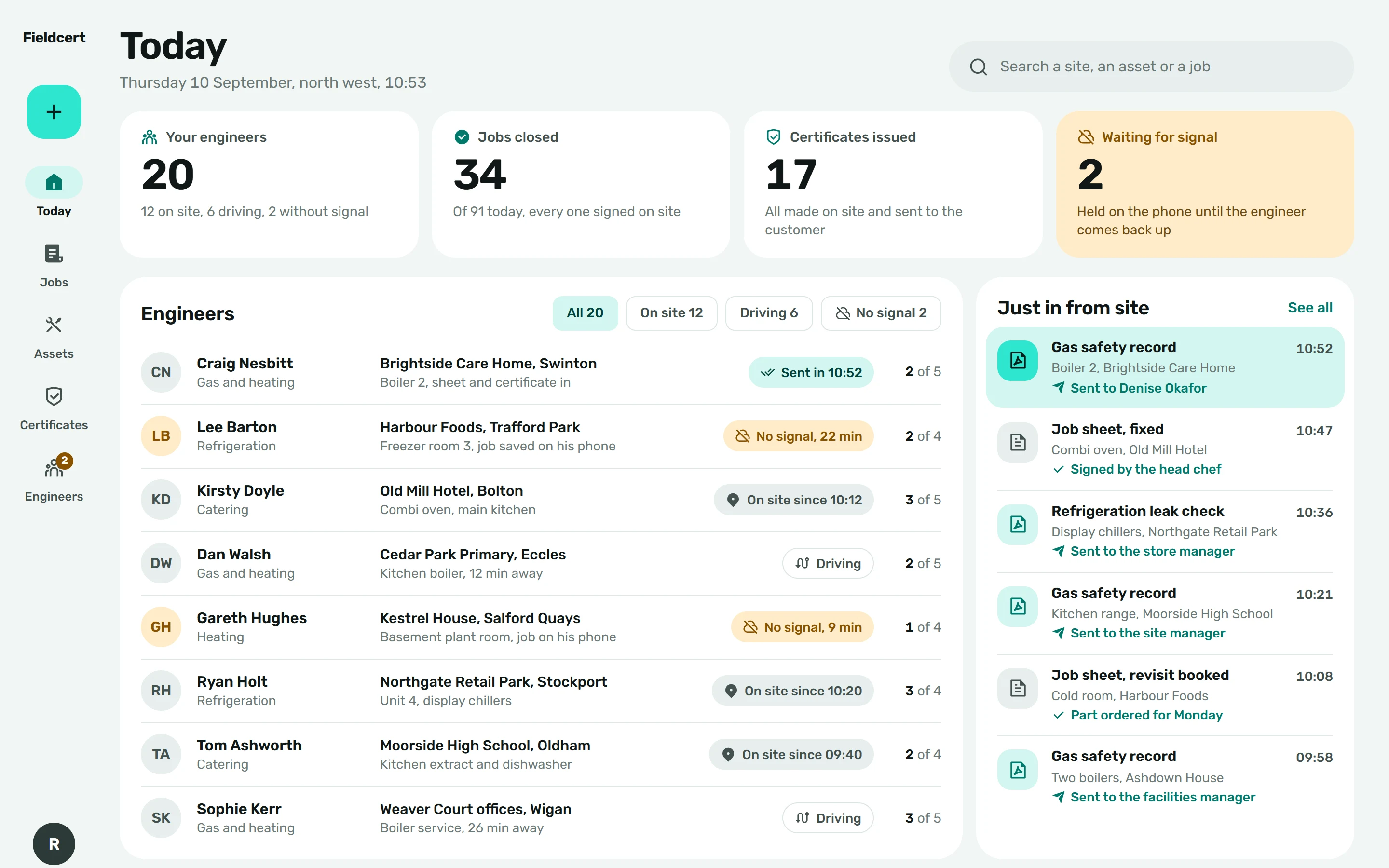Click the Your engineers people icon
This screenshot has height=868, width=1389.
150,137
